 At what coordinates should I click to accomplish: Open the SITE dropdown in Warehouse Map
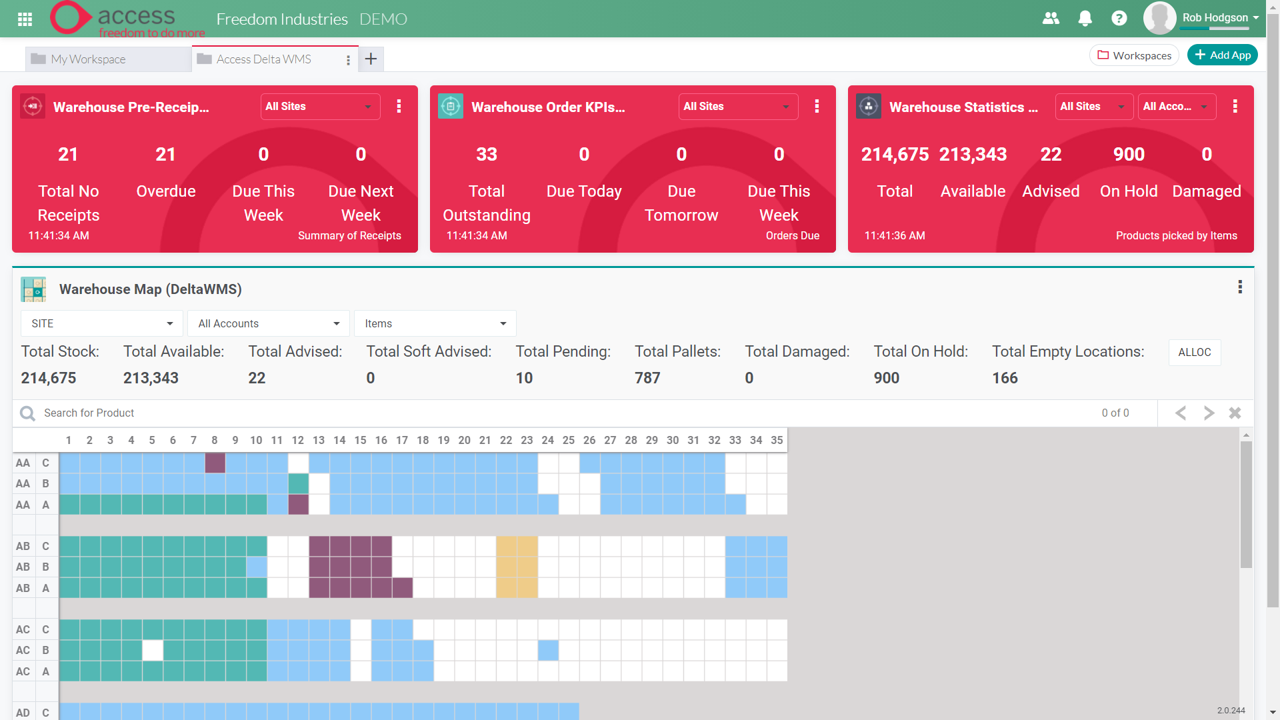(99, 323)
